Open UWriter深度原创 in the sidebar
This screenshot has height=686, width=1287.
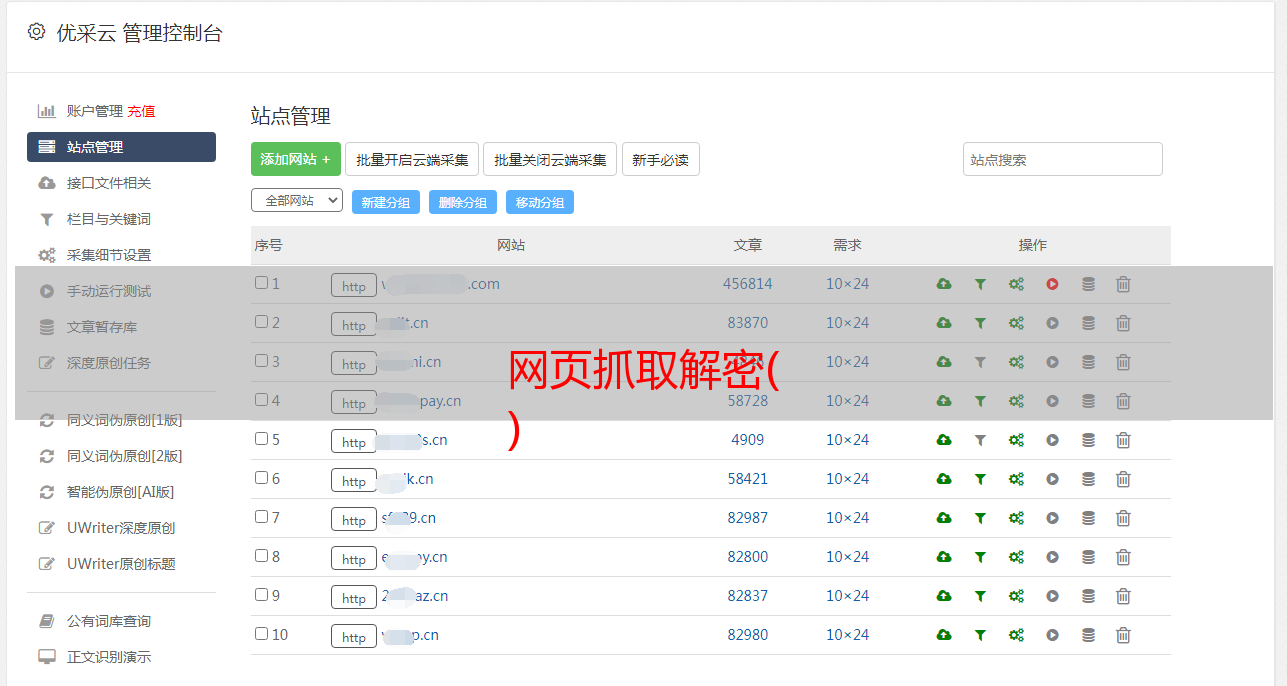pos(121,528)
